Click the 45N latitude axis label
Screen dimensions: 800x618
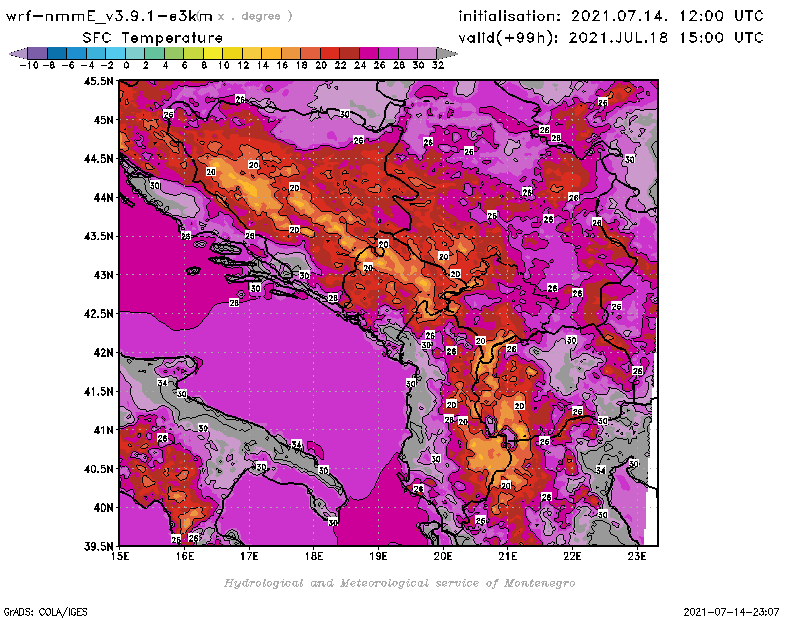103,120
